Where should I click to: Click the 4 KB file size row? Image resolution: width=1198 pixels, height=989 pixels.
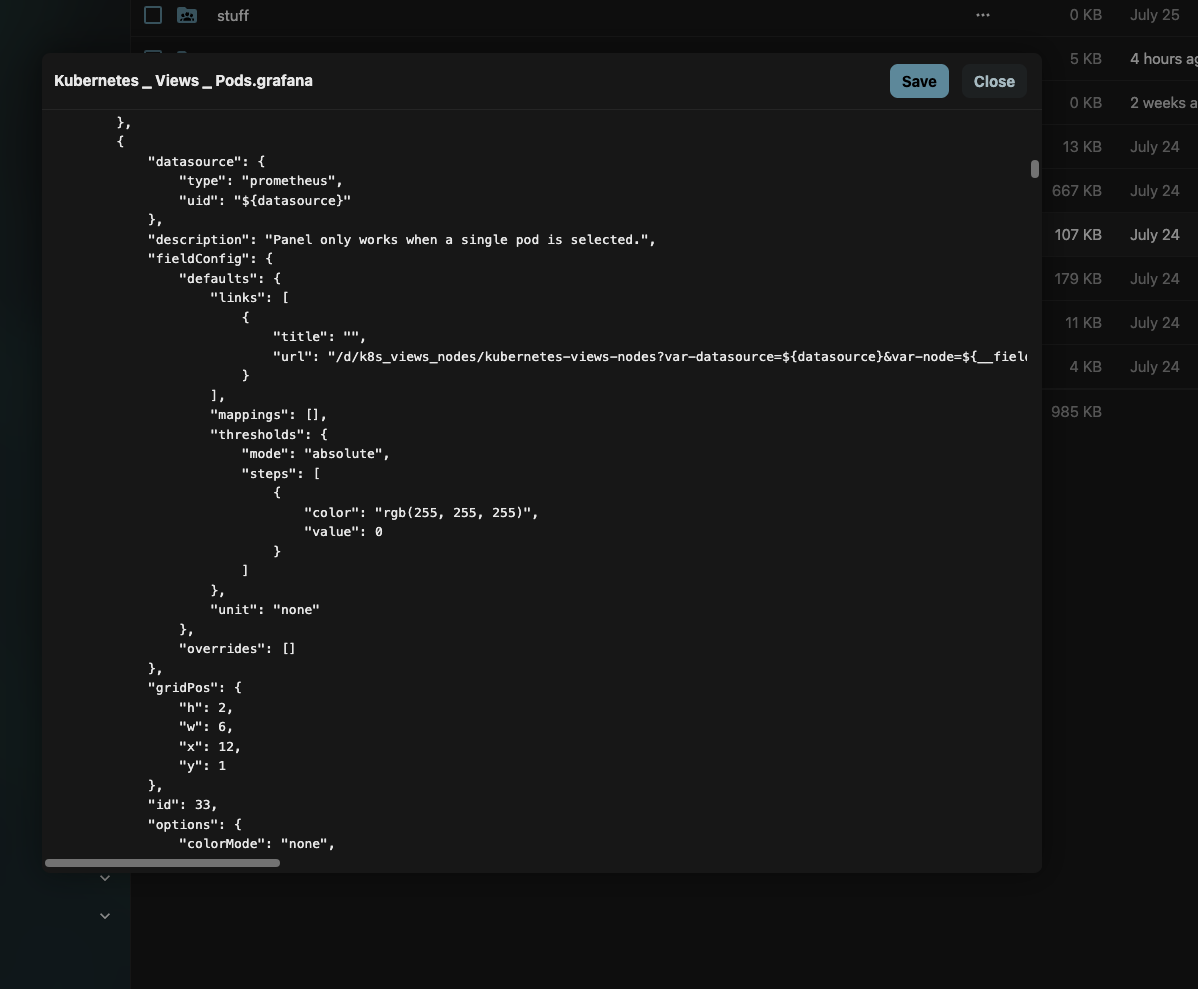(x=1085, y=367)
